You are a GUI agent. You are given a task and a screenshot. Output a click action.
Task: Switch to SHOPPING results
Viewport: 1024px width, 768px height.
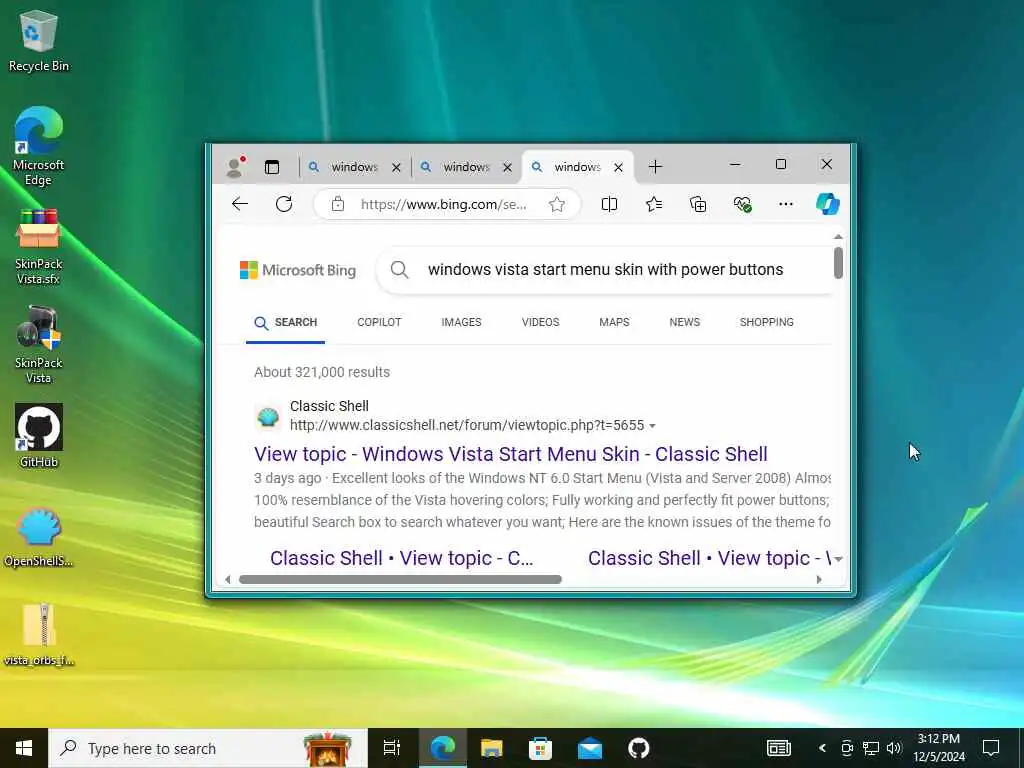[767, 322]
